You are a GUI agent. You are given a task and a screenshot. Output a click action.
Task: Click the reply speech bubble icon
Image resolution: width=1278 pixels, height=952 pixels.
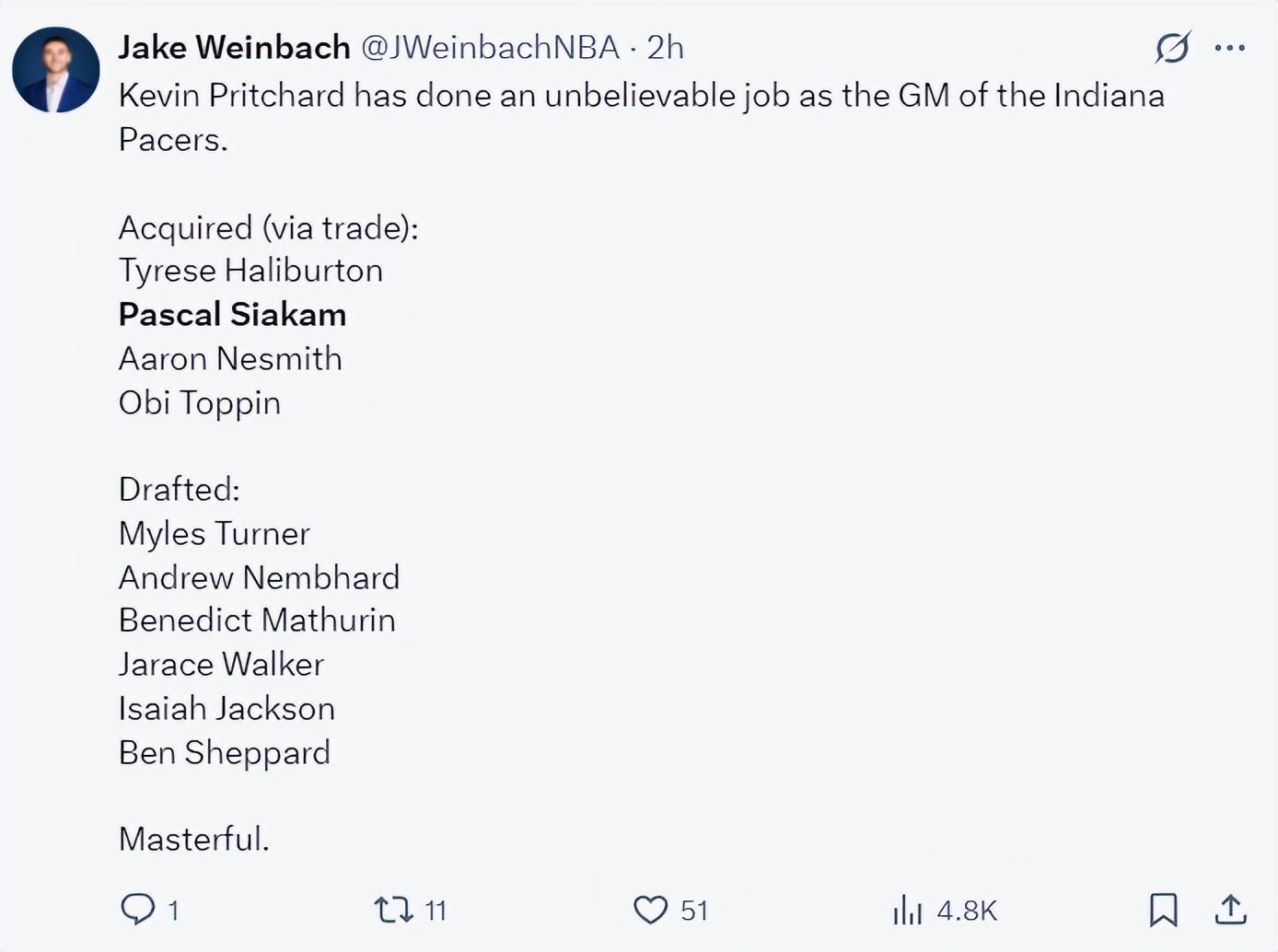tap(138, 909)
